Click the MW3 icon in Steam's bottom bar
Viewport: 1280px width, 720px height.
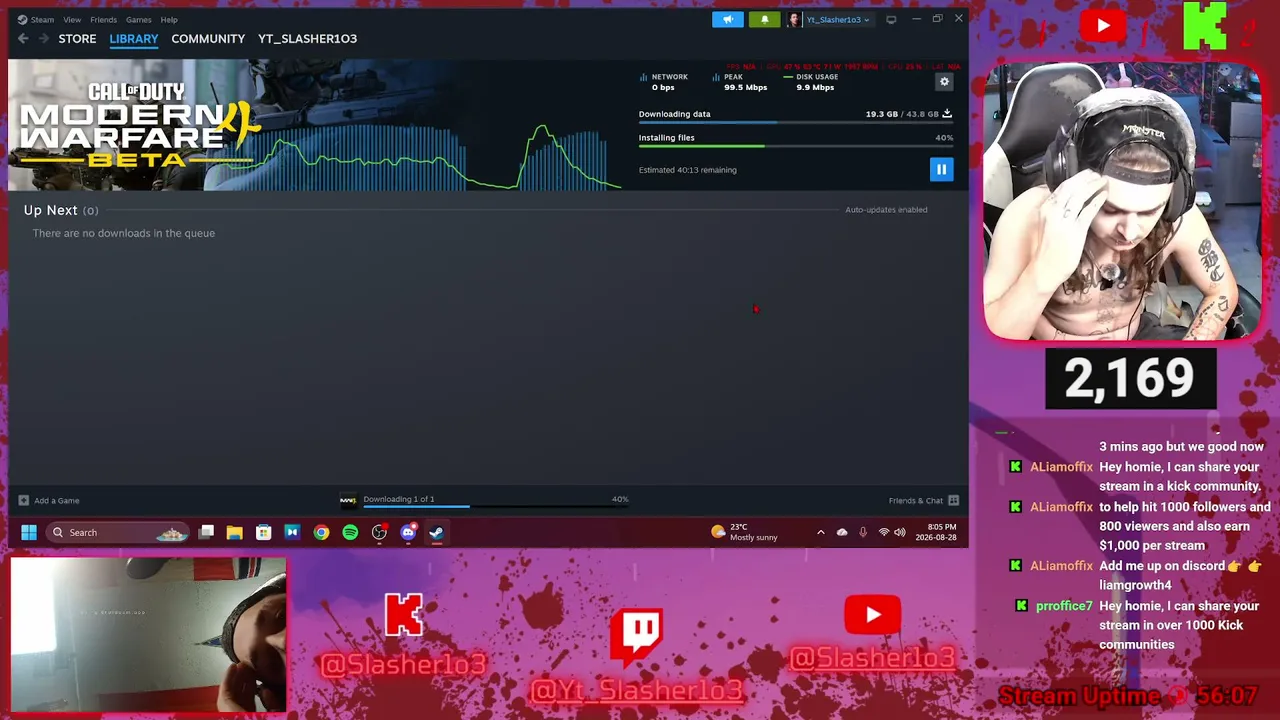[x=348, y=500]
